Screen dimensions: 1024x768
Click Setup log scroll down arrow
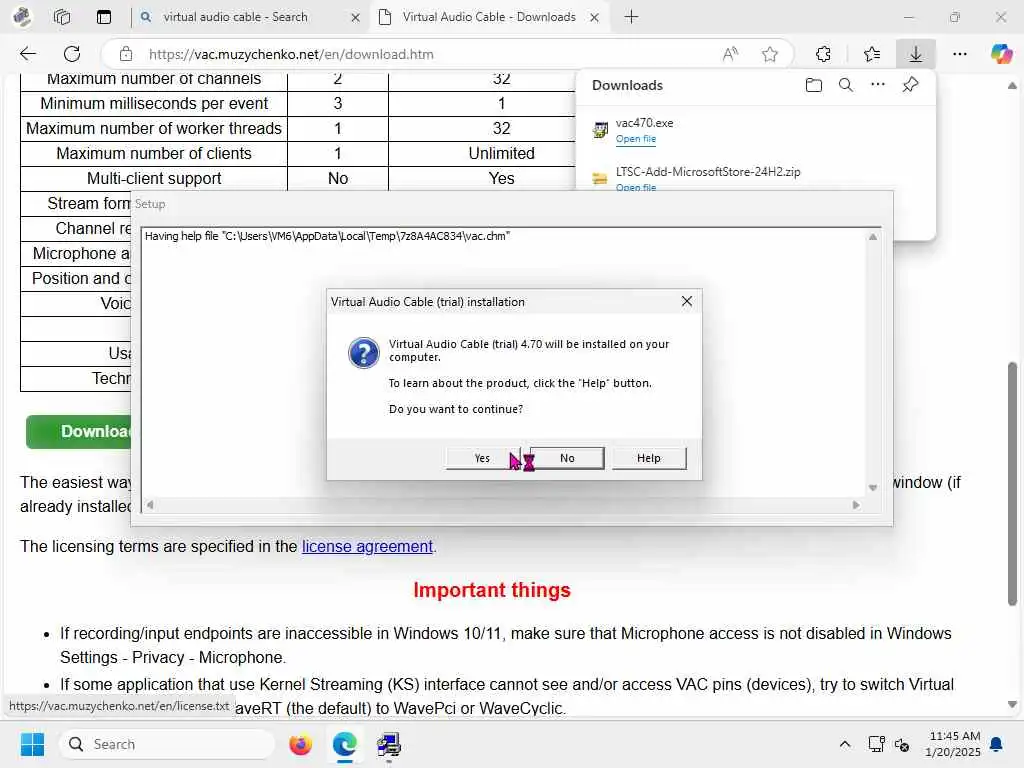point(872,488)
